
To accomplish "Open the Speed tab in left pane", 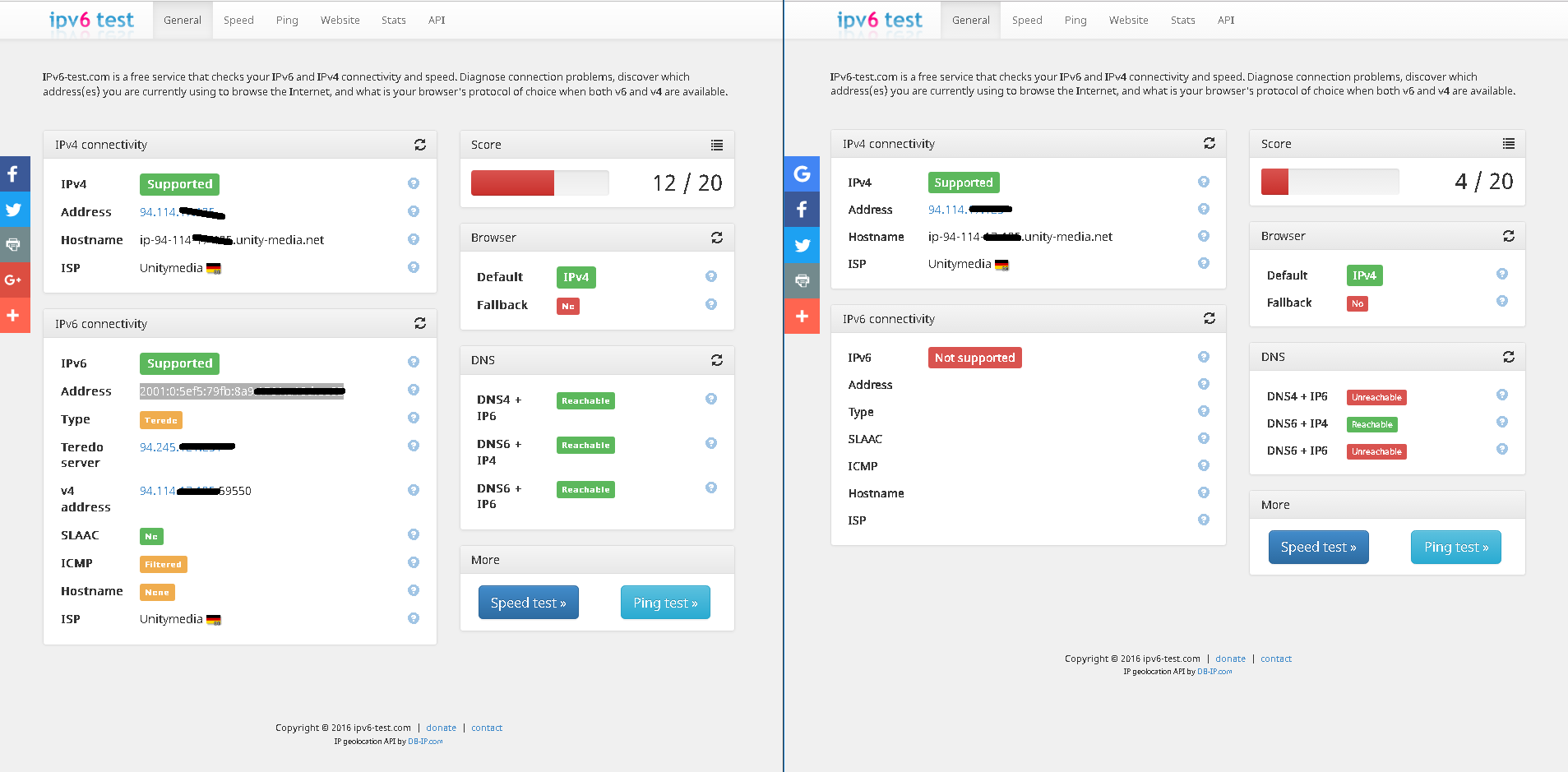I will [238, 21].
